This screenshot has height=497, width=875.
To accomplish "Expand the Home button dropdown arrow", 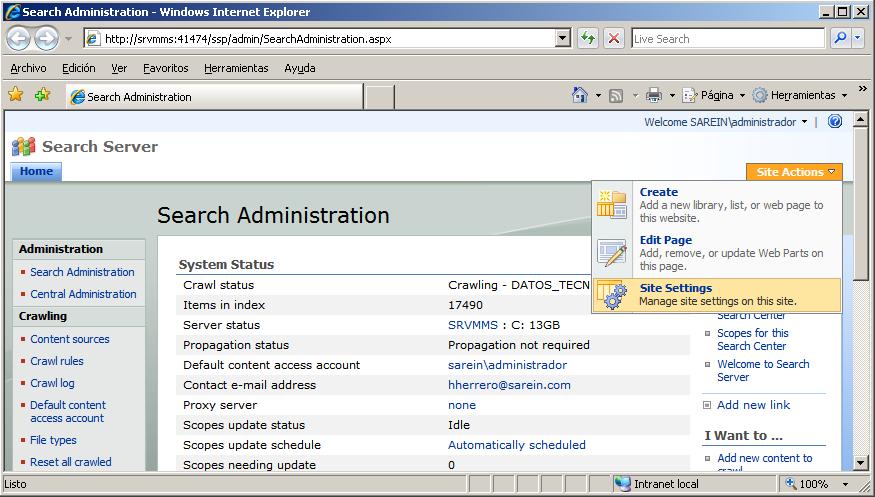I will pyautogui.click(x=598, y=95).
